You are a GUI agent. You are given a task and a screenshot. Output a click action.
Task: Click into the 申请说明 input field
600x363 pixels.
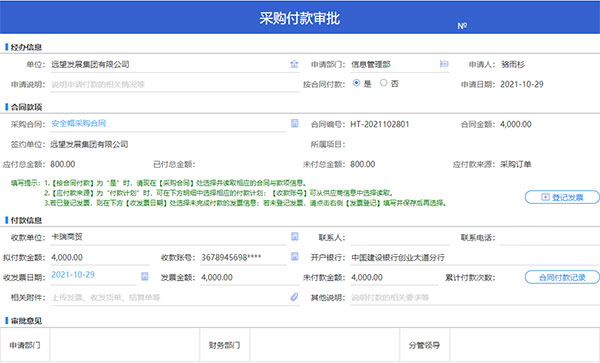[x=174, y=85]
